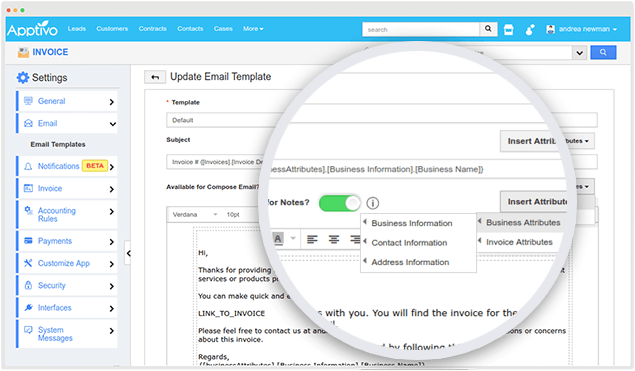Click the Template name field with Default
The width and height of the screenshot is (635, 371).
coord(381,120)
